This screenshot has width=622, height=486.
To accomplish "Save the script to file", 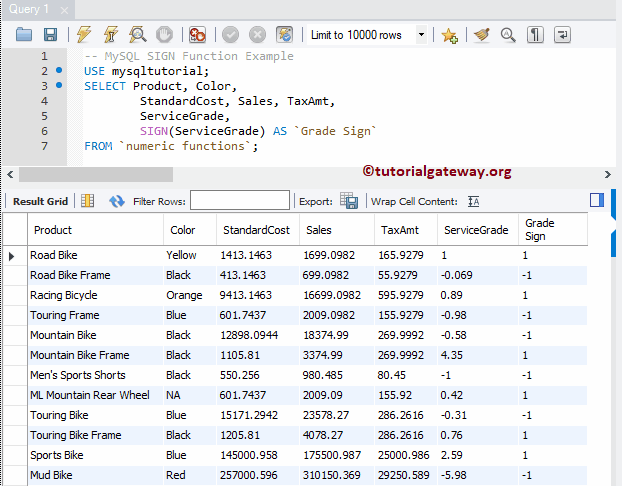I will click(x=49, y=35).
